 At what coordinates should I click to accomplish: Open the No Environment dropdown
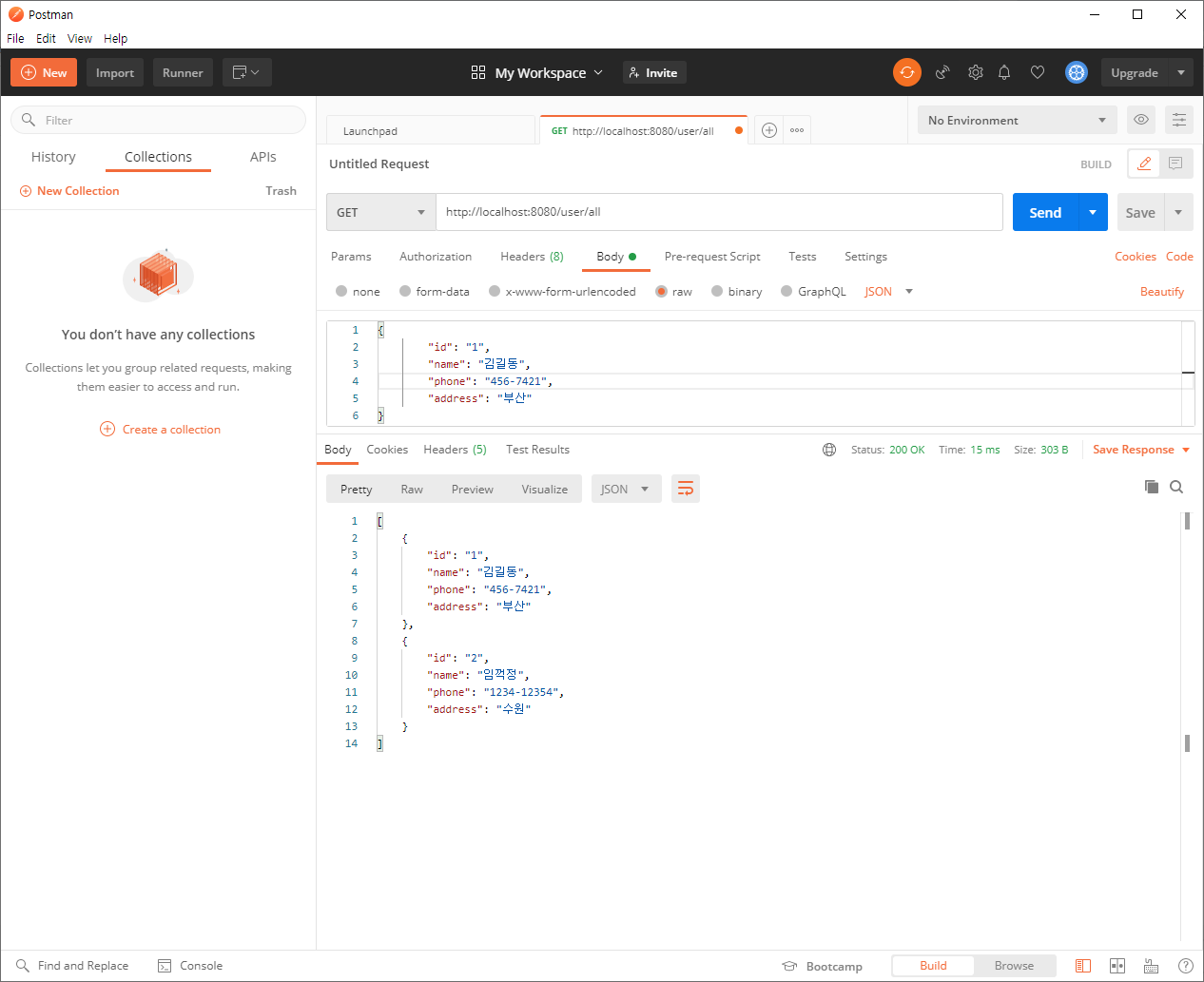tap(1017, 120)
